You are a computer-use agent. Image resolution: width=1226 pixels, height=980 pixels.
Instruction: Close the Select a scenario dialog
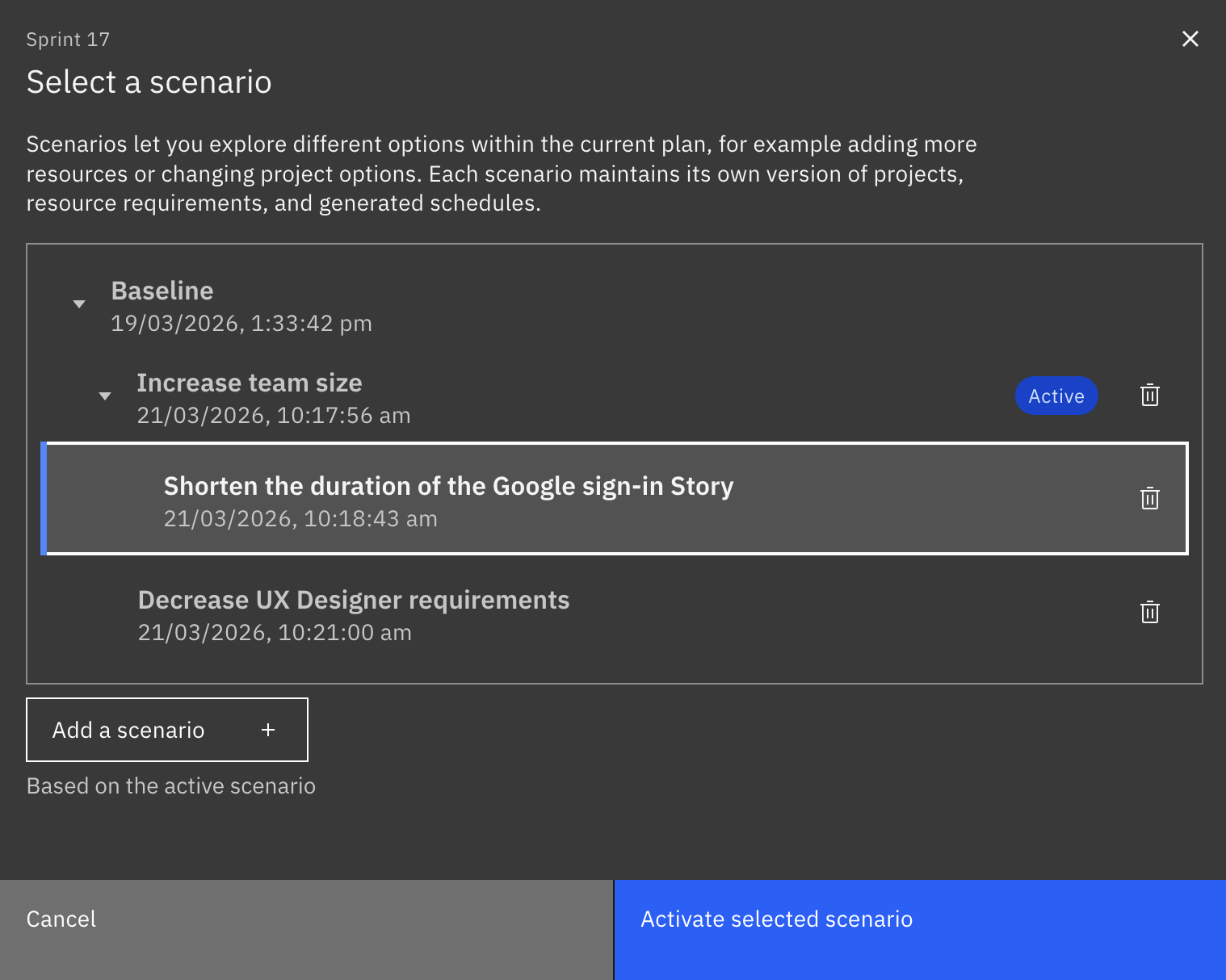(1190, 39)
